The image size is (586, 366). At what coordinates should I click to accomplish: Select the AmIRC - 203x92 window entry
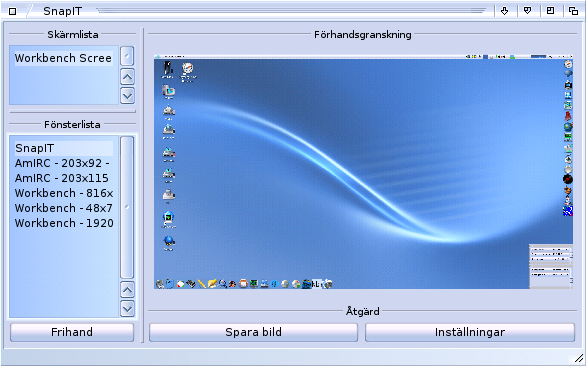(64, 163)
